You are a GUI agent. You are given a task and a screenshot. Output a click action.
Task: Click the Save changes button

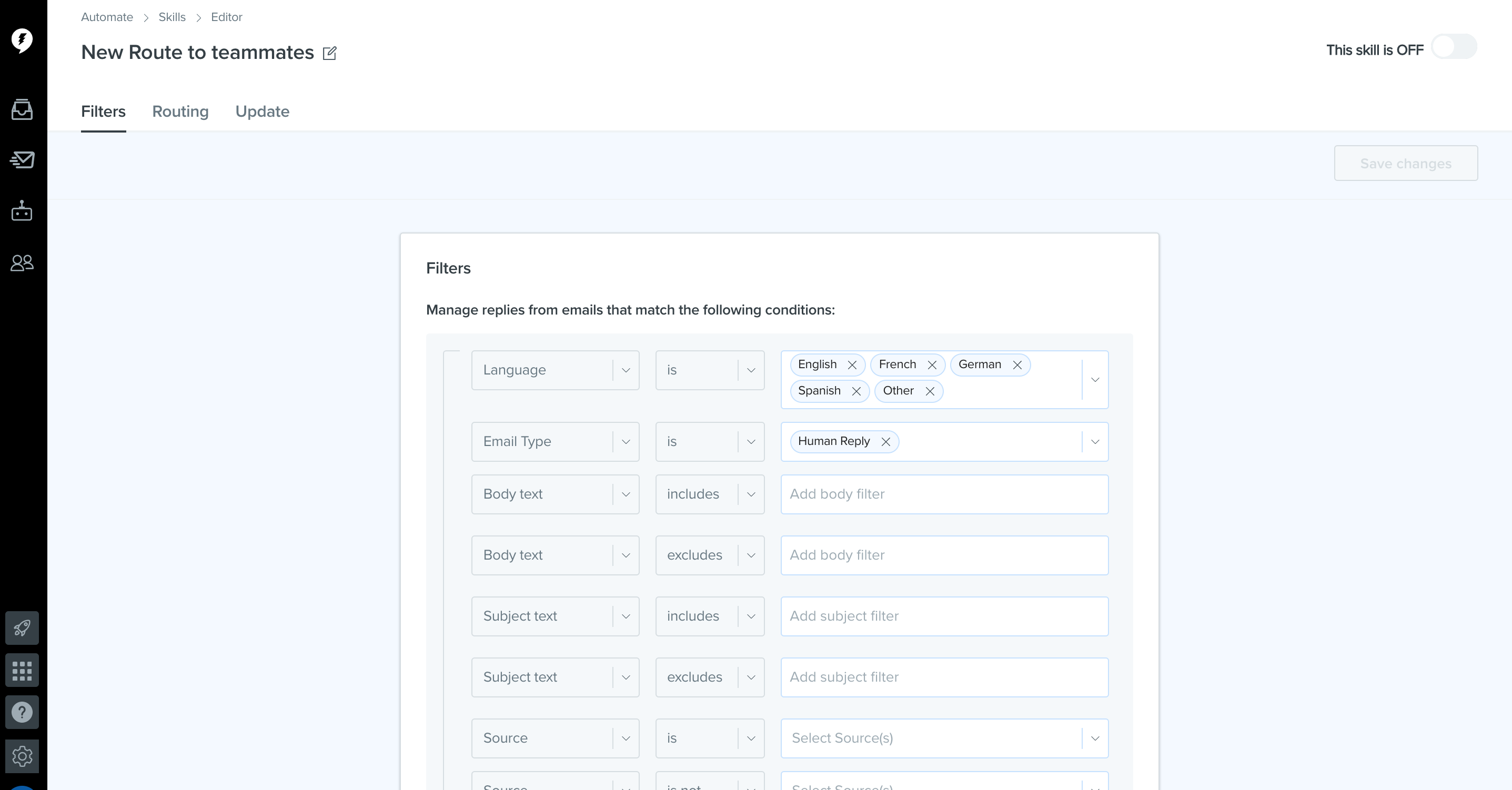pyautogui.click(x=1406, y=163)
